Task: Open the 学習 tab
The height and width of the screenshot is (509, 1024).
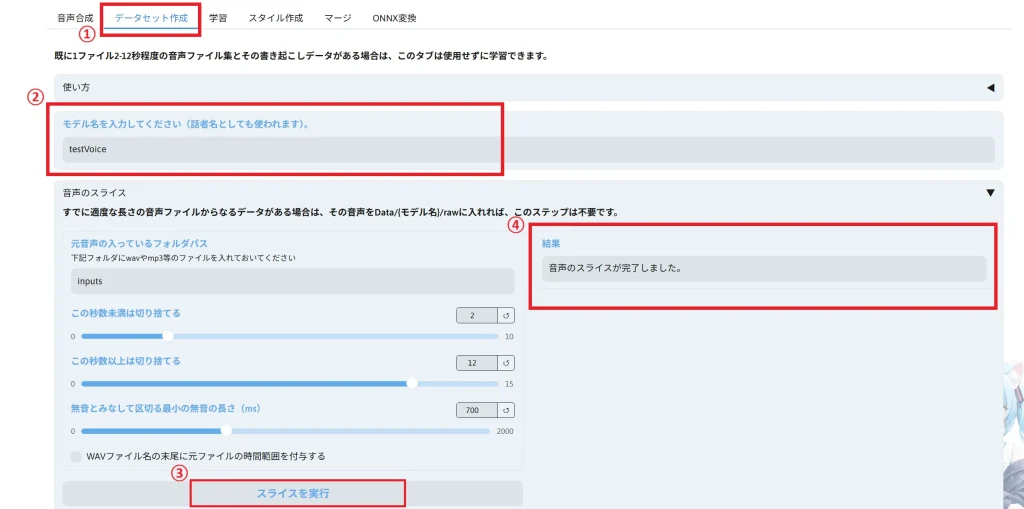Action: [x=218, y=18]
